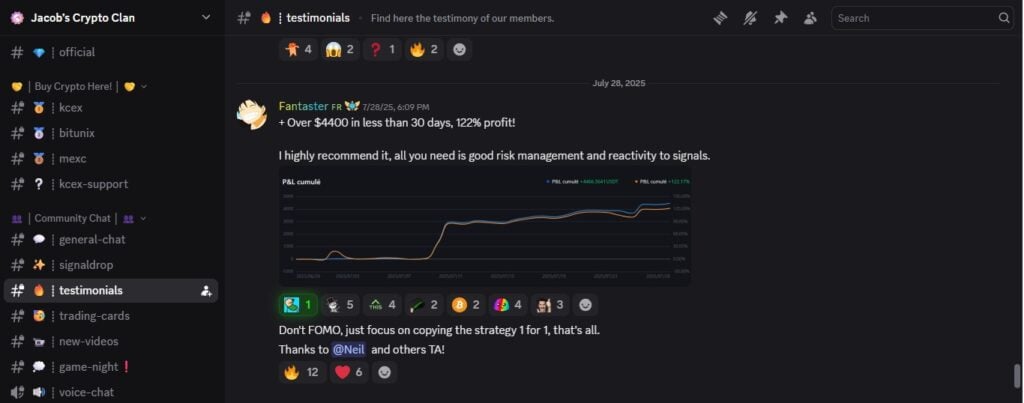Open the Threads panel icon
Screen dimensions: 1024x403
(720, 18)
